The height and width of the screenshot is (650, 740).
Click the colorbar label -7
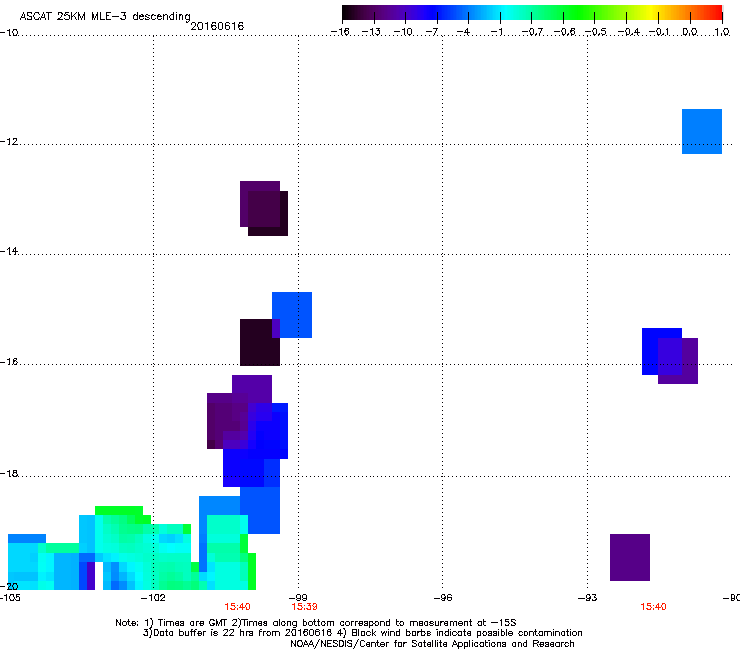tap(432, 32)
